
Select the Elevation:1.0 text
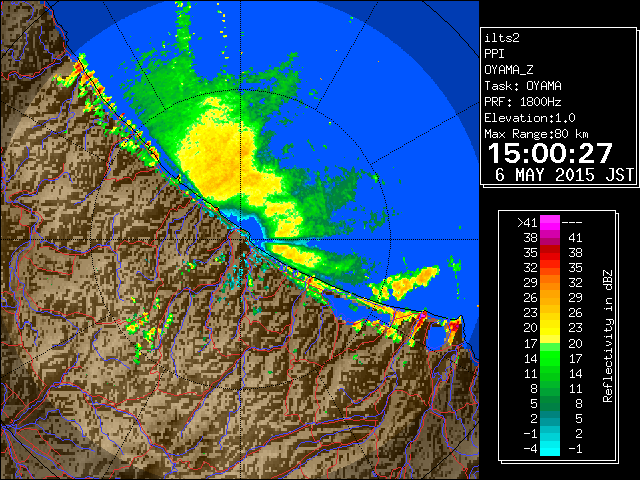pyautogui.click(x=530, y=118)
